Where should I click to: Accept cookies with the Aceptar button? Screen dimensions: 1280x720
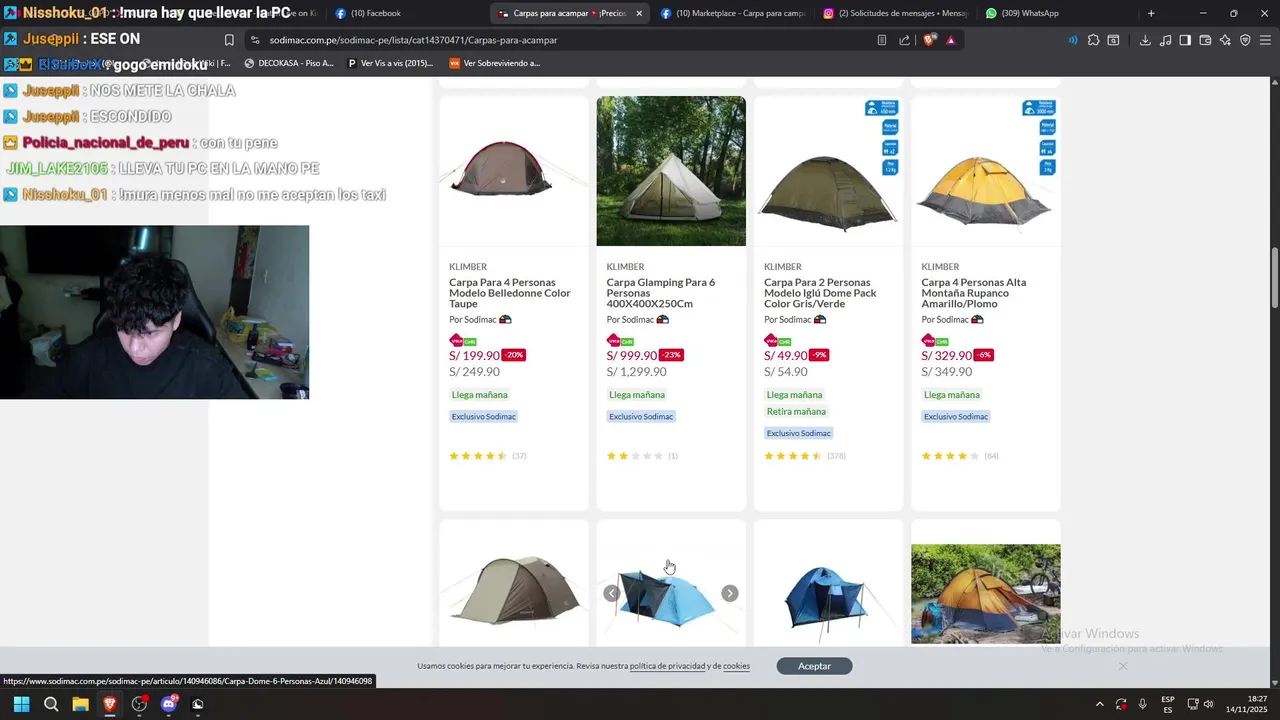[814, 666]
